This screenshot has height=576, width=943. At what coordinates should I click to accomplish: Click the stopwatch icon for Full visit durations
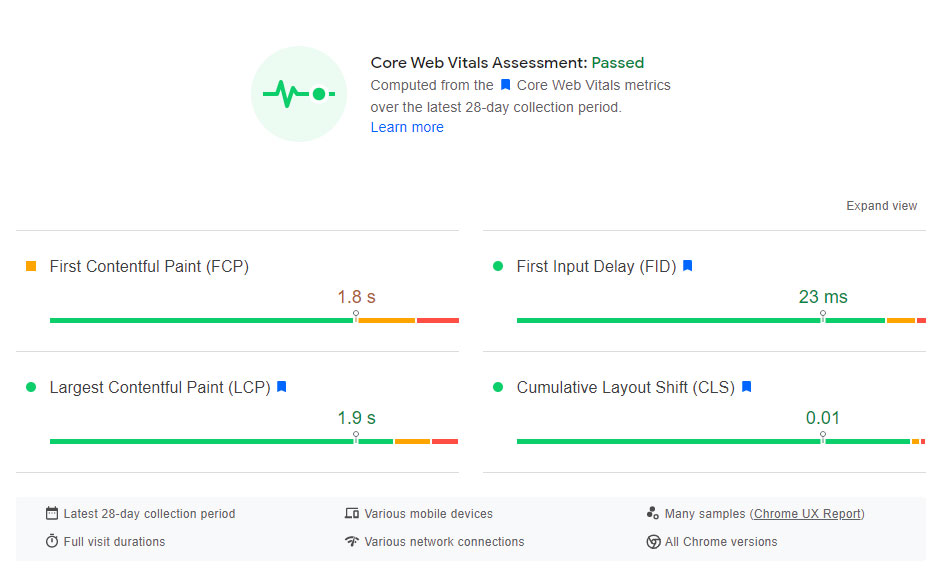click(x=52, y=541)
